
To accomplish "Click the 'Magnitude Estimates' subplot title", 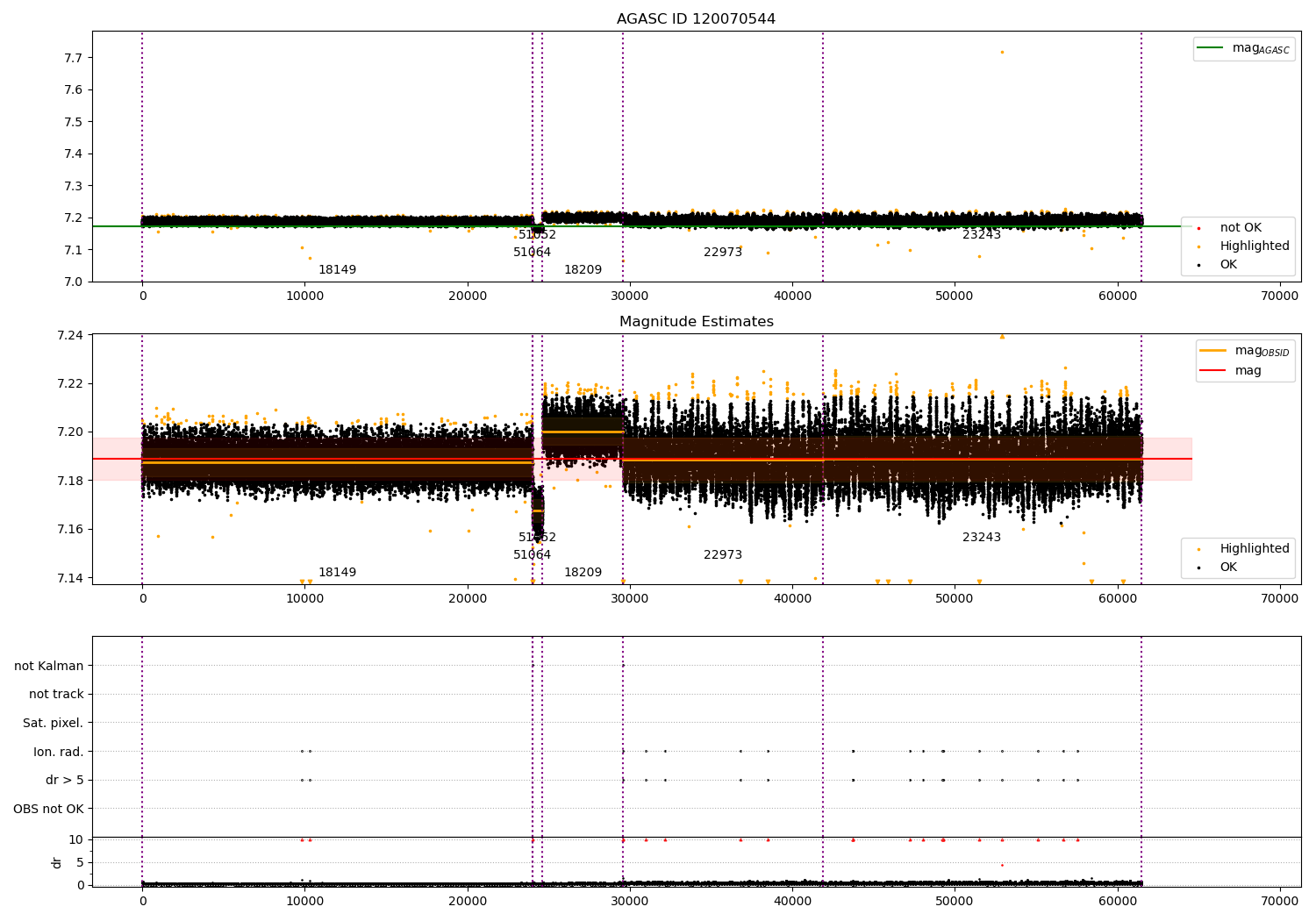I will pos(697,322).
